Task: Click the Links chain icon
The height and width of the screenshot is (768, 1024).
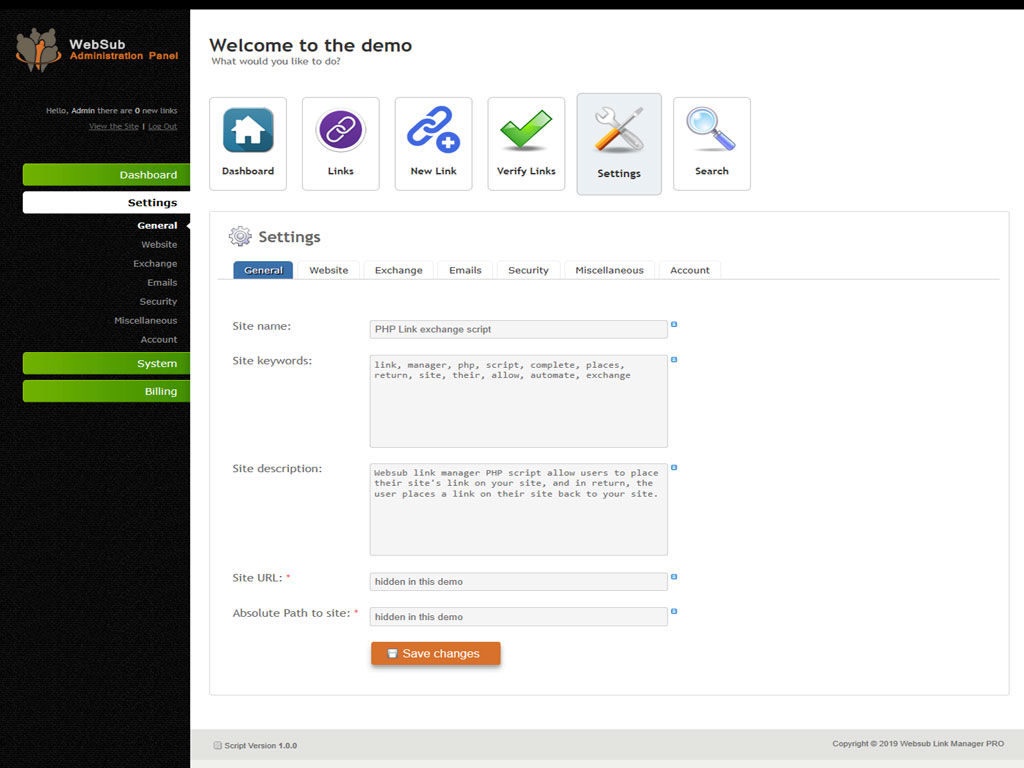Action: point(340,131)
